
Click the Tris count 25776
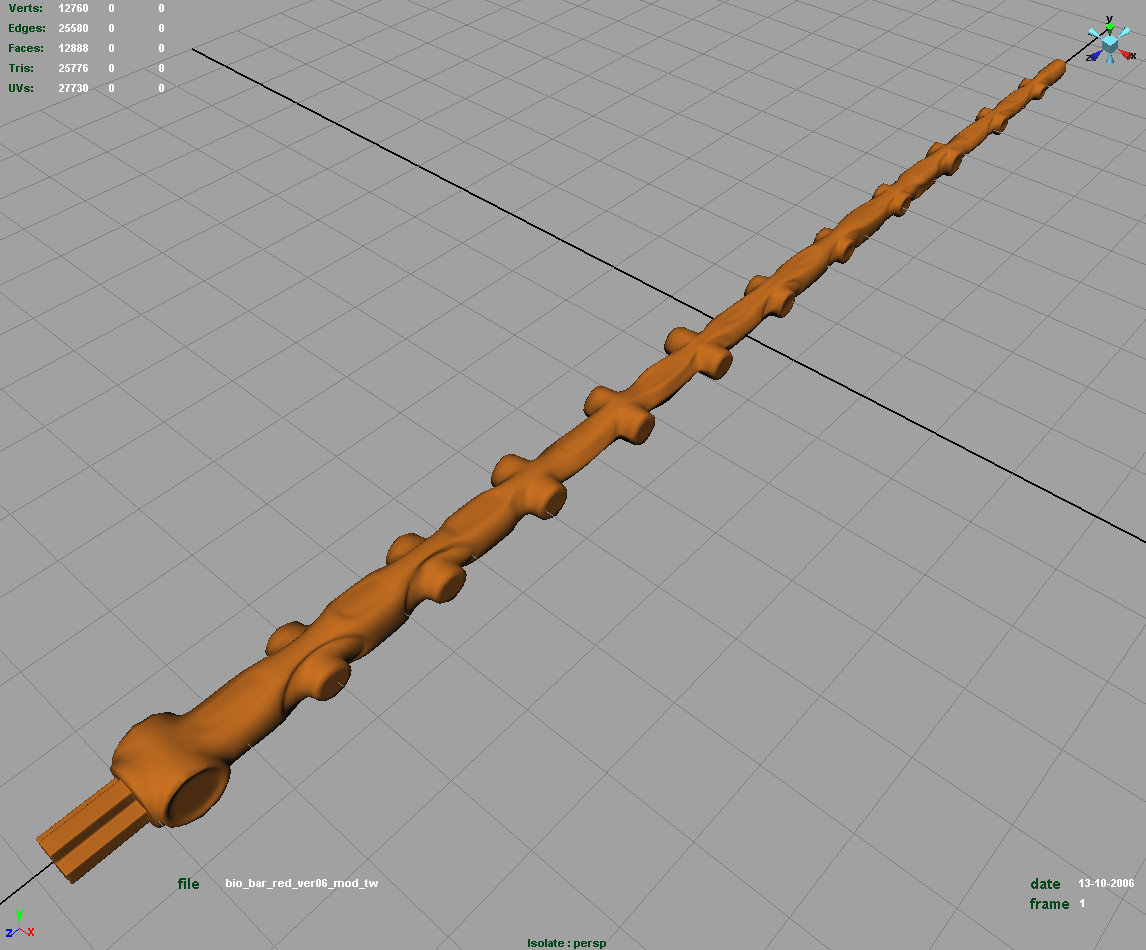pyautogui.click(x=74, y=69)
